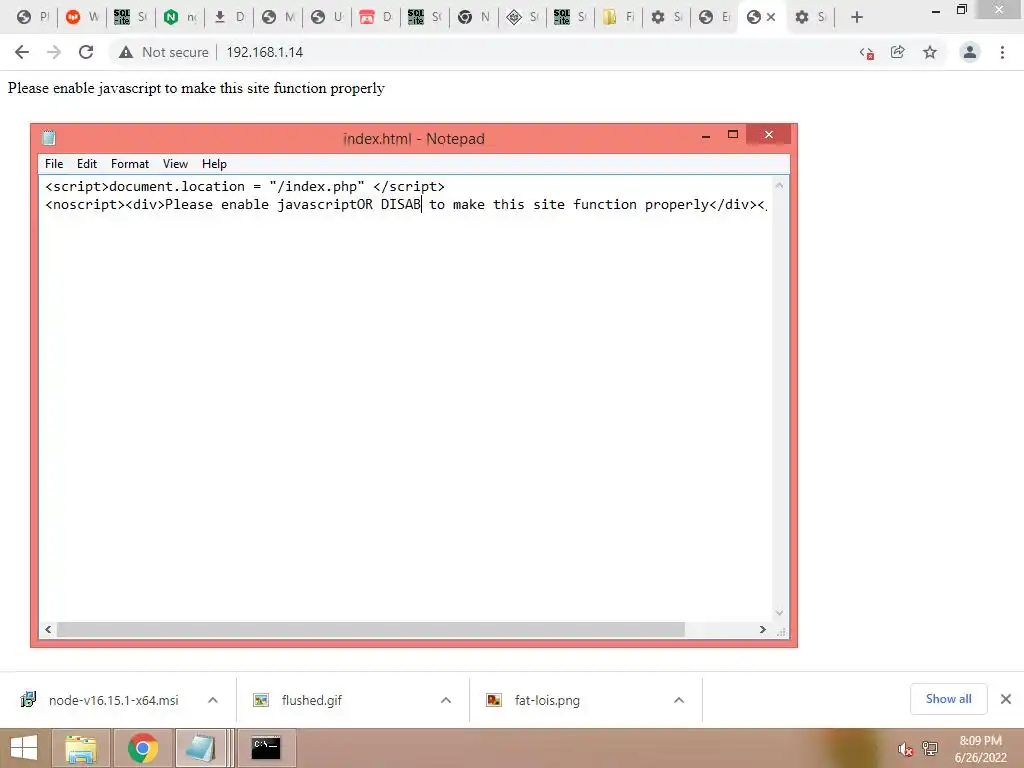Click the horizontal scroll right arrow in Notepad
The width and height of the screenshot is (1024, 768).
click(x=762, y=630)
